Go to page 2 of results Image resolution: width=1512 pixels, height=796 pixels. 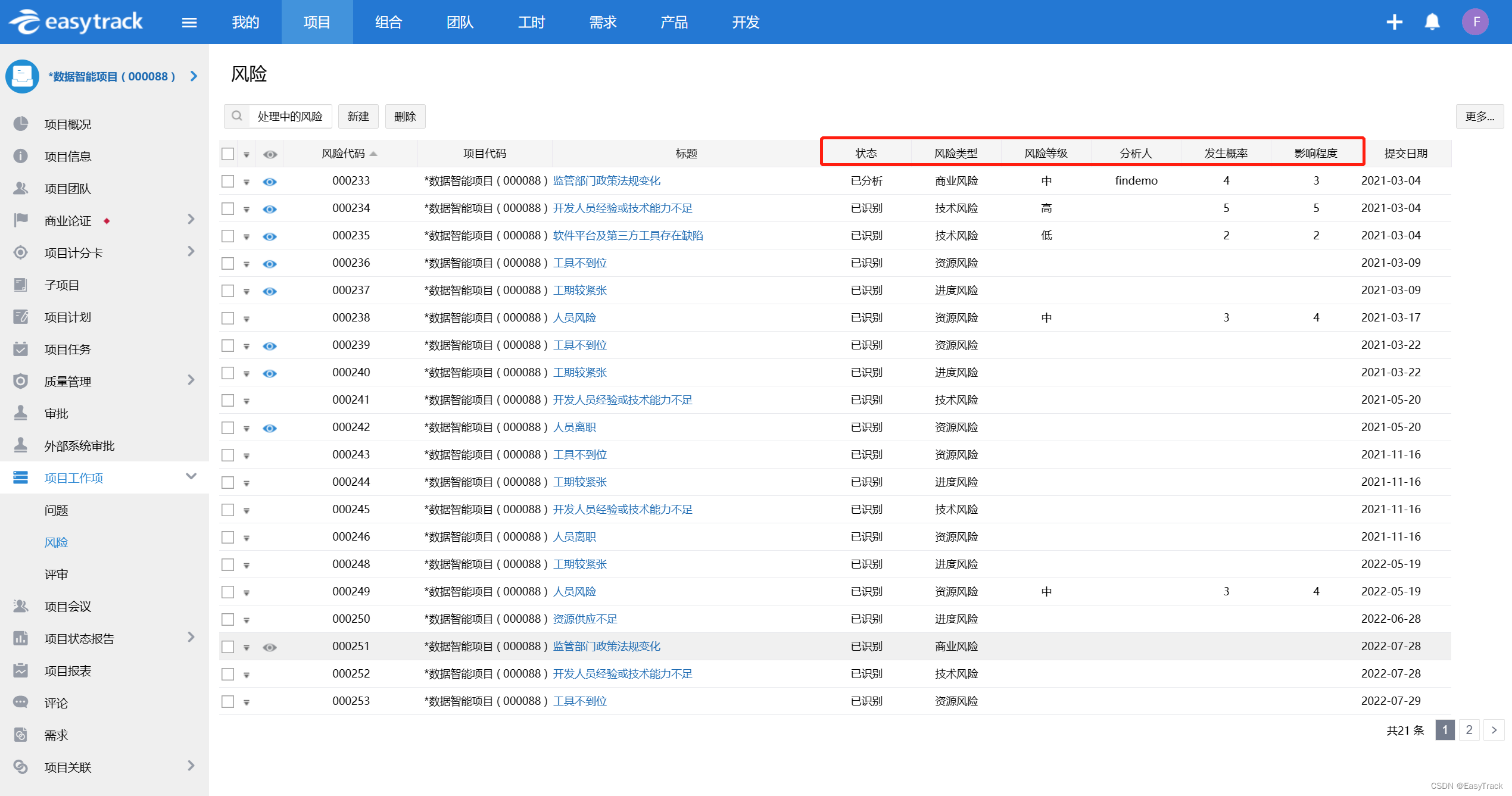1469,730
